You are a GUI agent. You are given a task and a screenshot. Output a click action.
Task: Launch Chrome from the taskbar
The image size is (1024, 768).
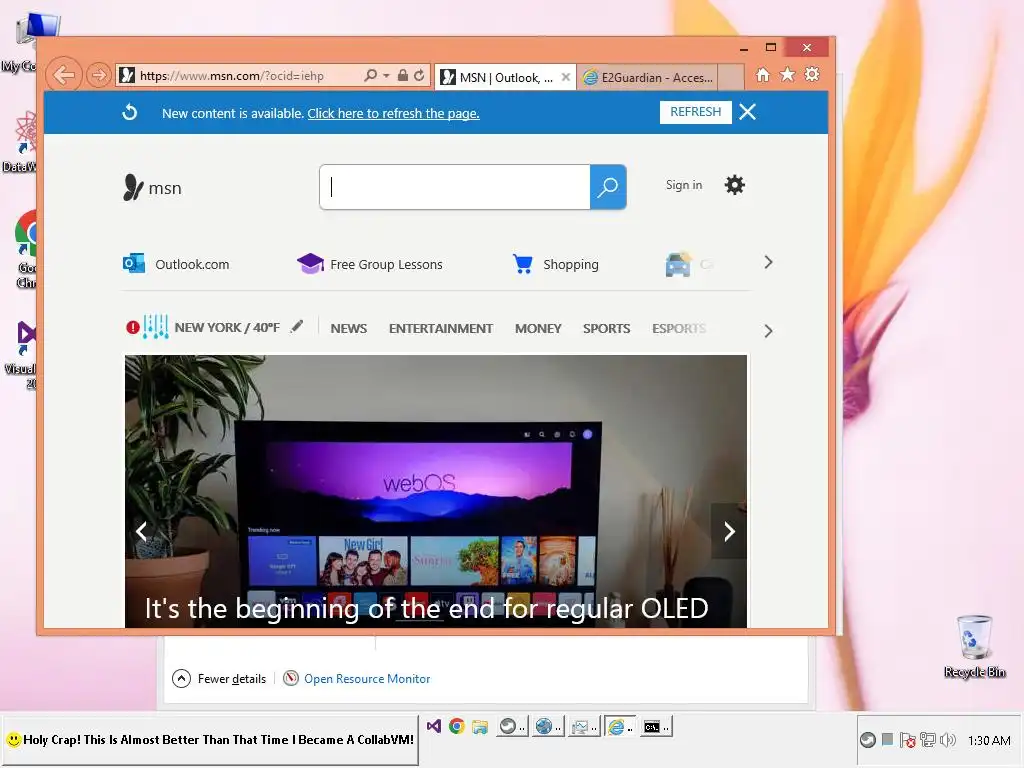(x=456, y=726)
